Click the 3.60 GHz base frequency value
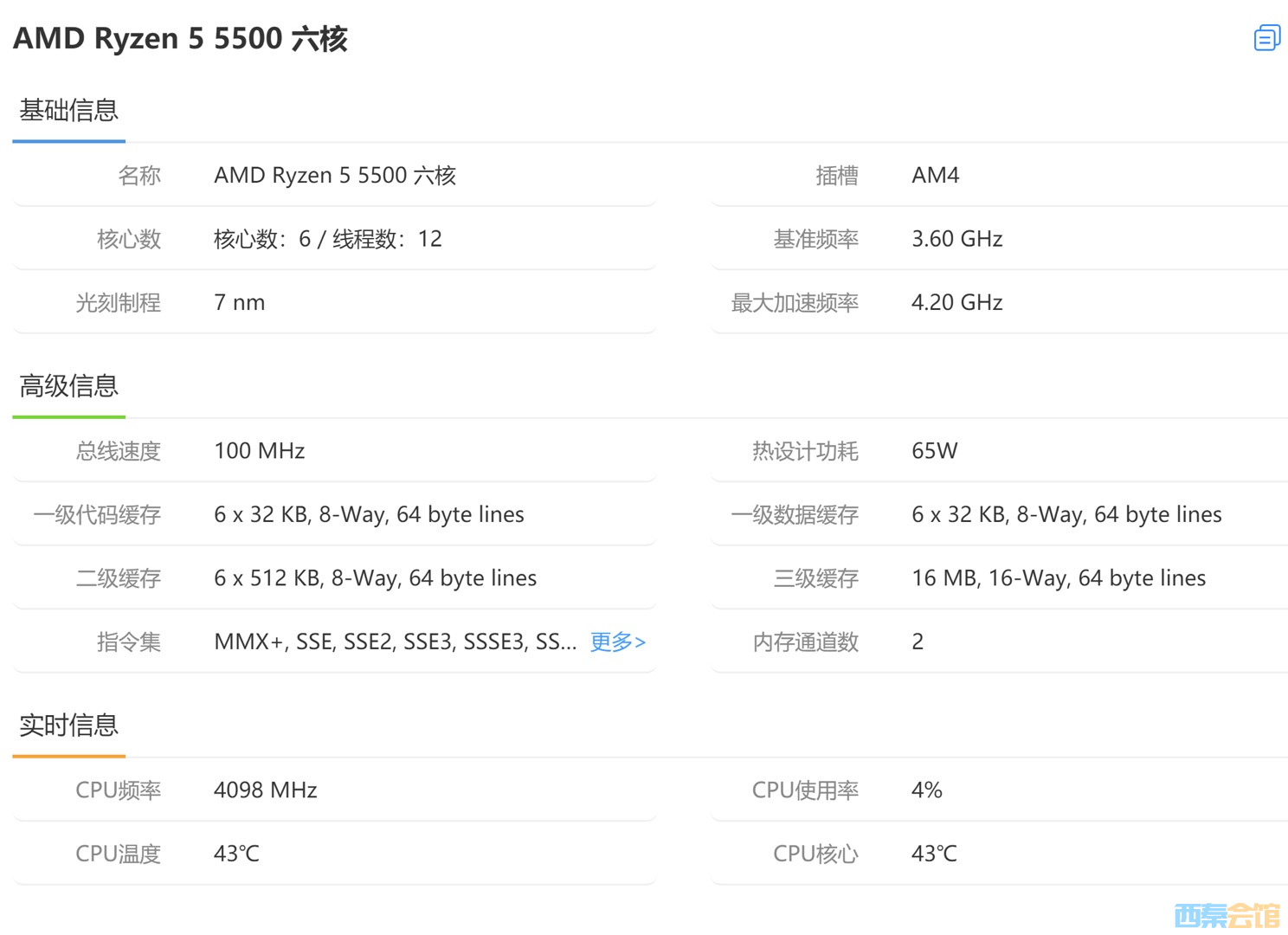 956,239
